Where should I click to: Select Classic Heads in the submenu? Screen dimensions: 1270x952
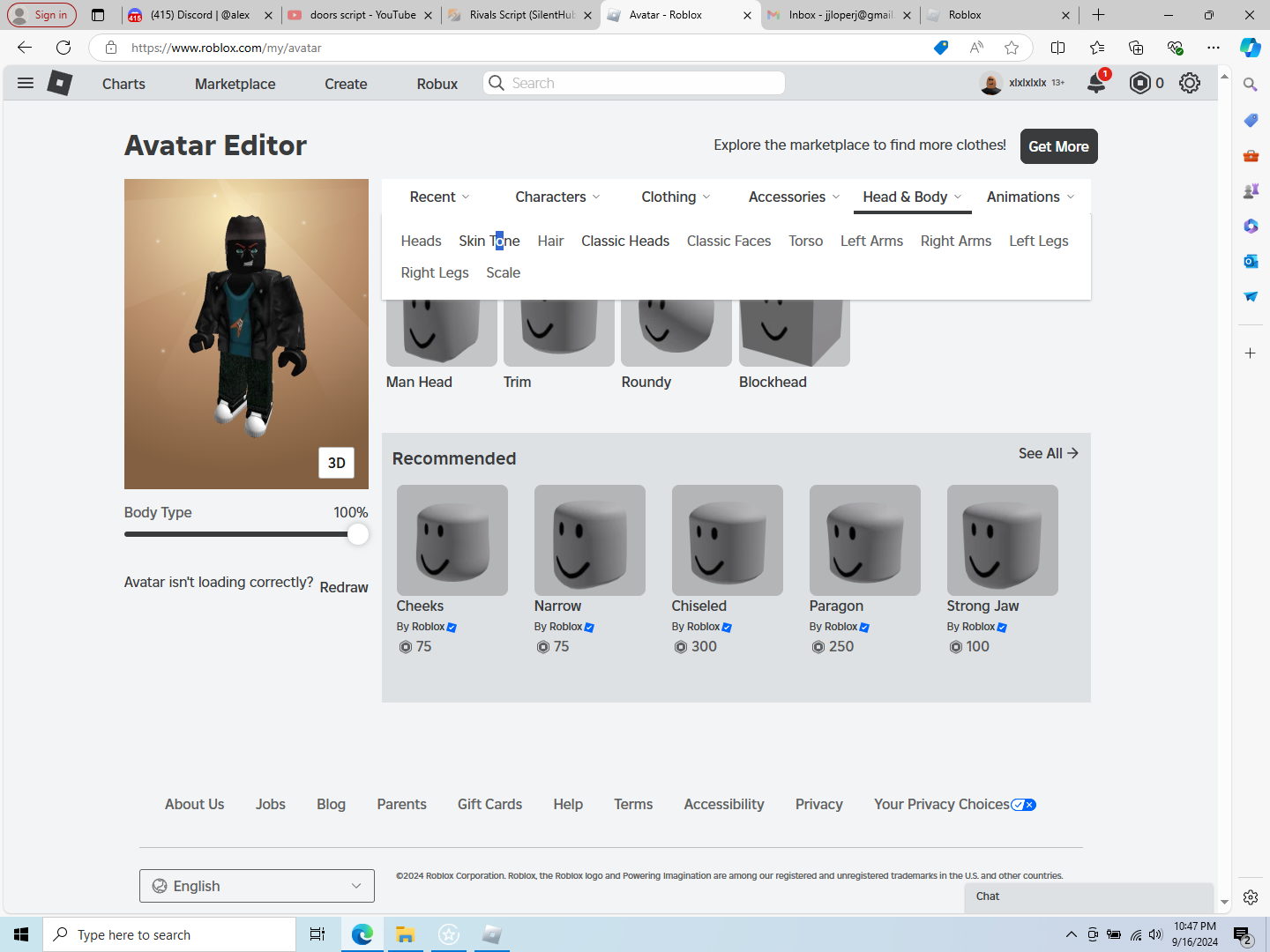(x=625, y=241)
